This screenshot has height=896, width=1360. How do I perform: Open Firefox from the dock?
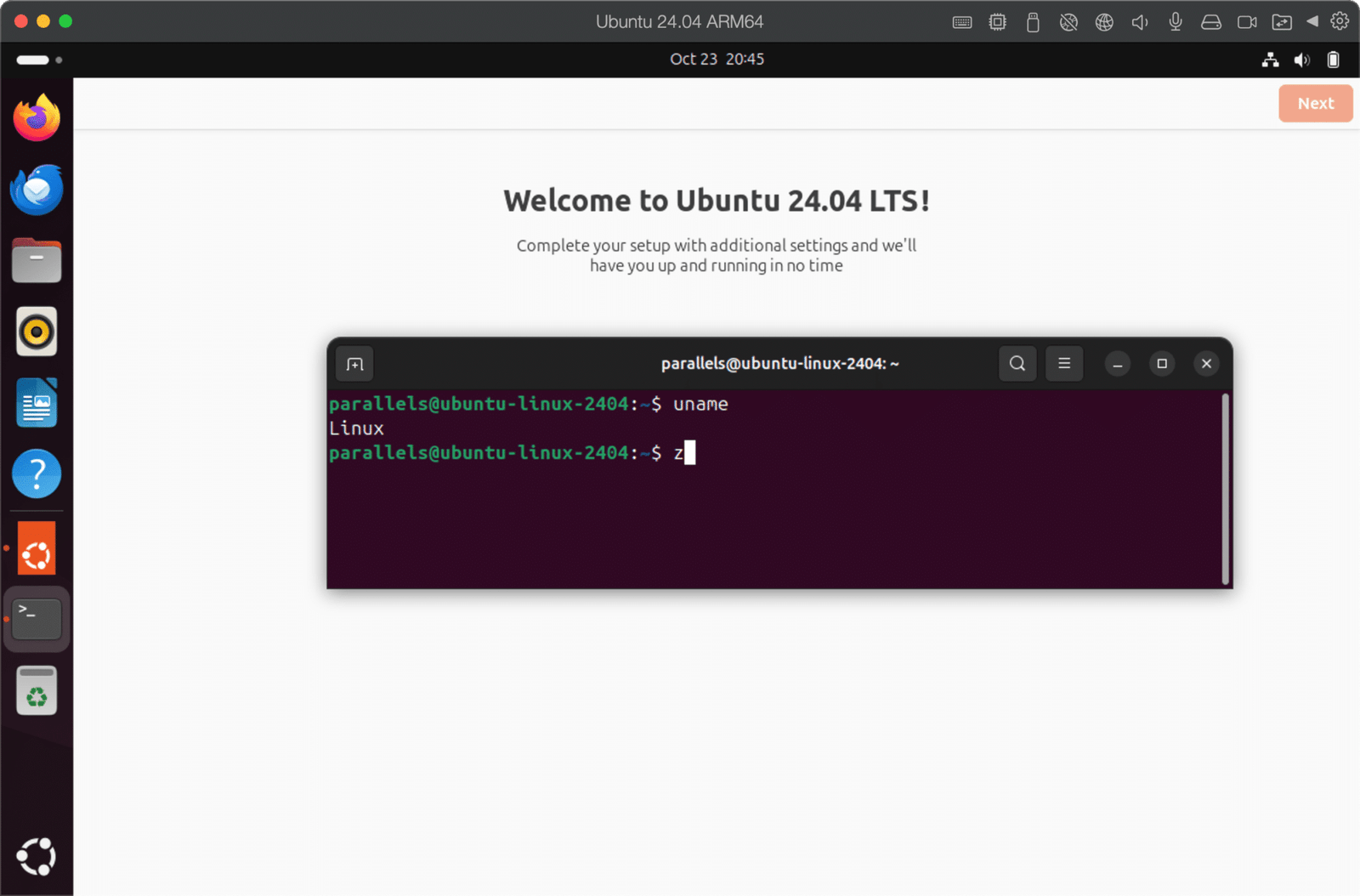click(x=37, y=118)
